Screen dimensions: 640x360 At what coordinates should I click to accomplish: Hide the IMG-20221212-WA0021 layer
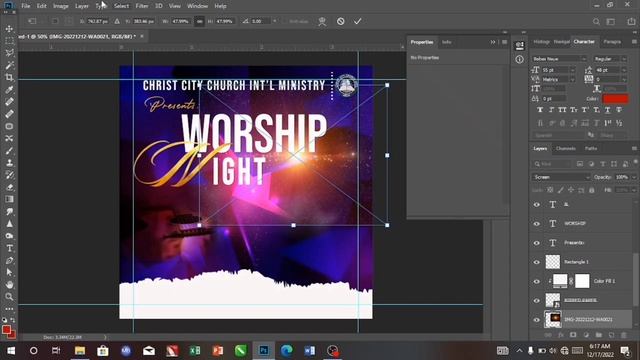pyautogui.click(x=537, y=320)
